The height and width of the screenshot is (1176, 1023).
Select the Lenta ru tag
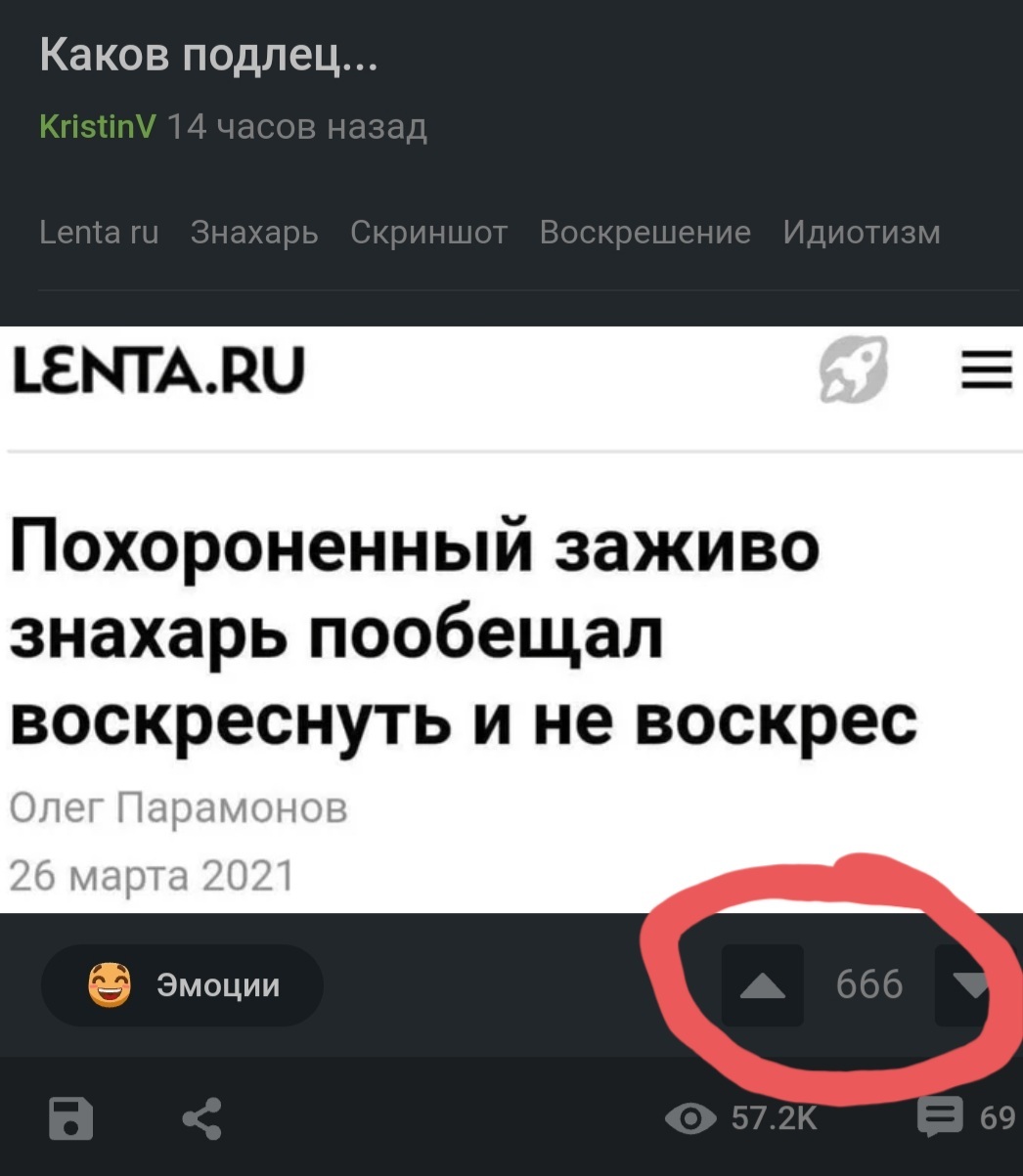click(99, 233)
